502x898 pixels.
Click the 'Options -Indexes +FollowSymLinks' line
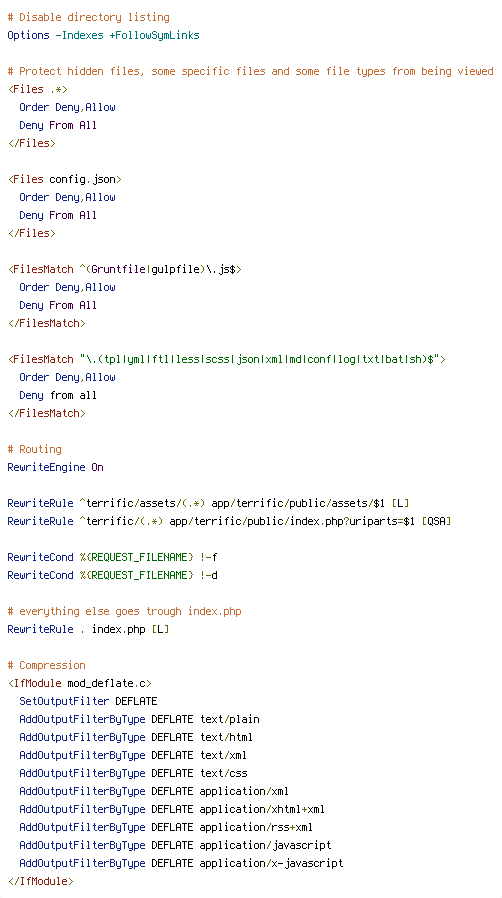click(x=104, y=36)
